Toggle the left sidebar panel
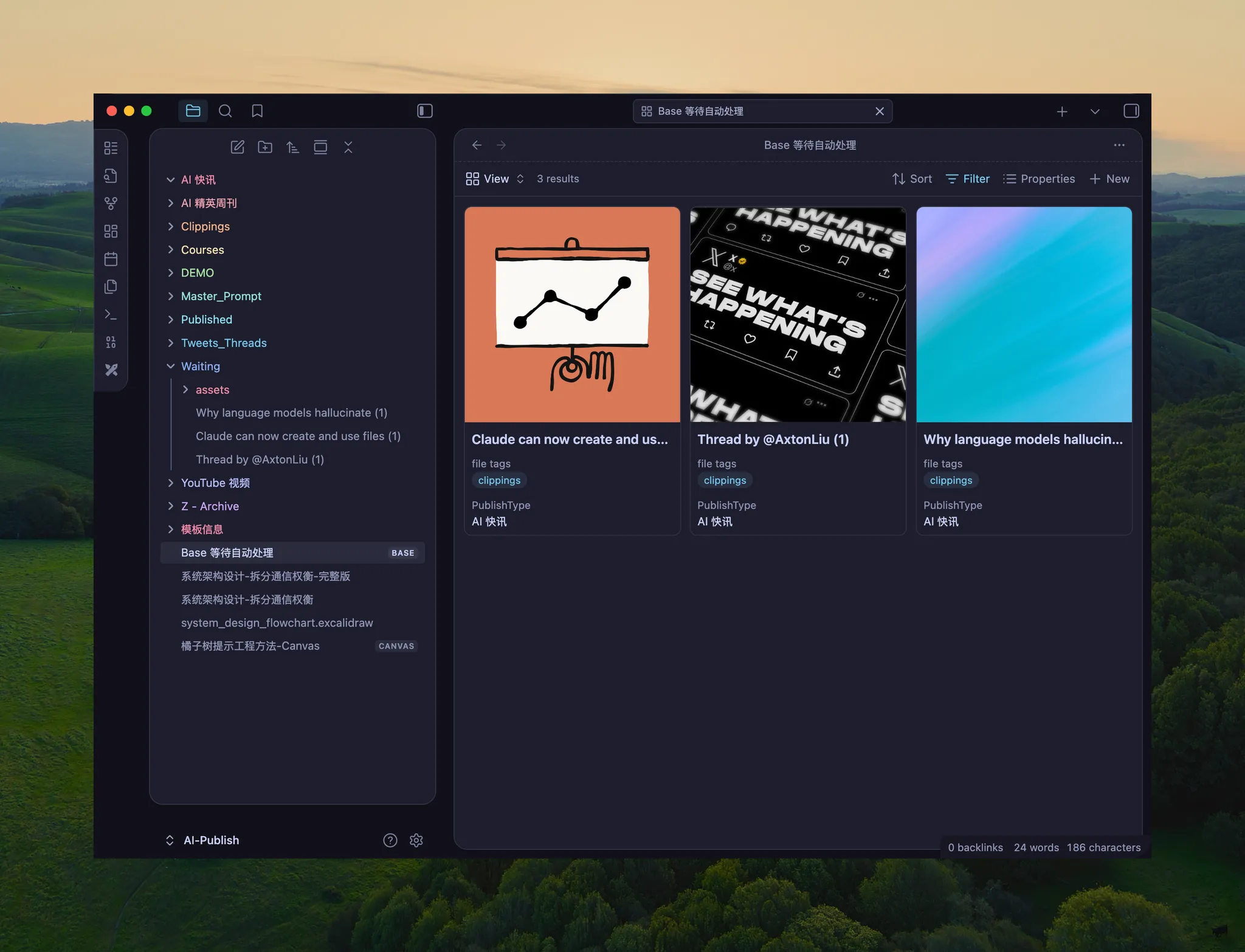 tap(425, 111)
